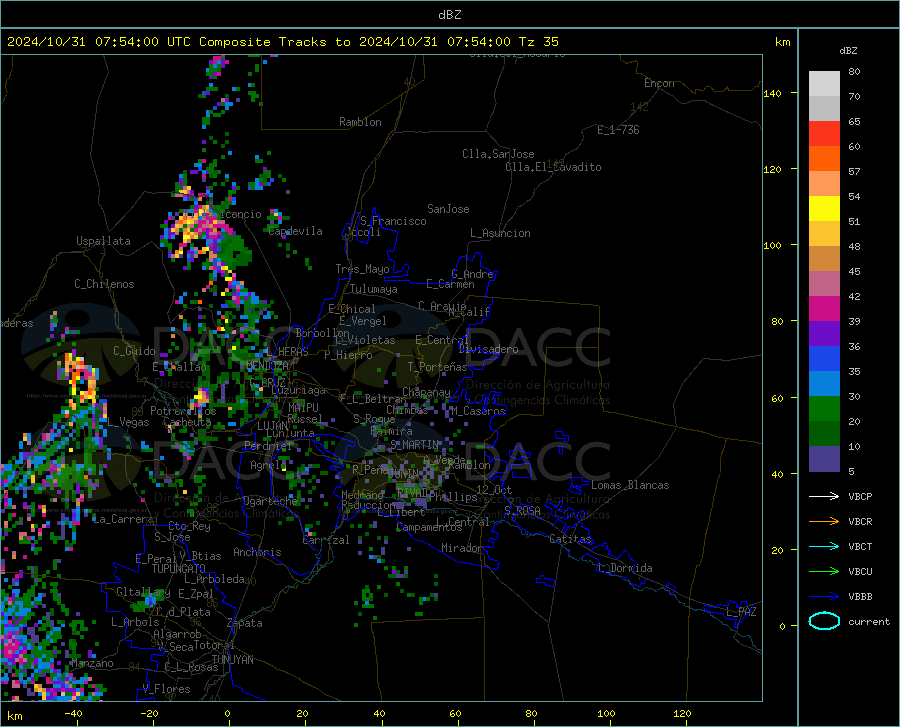This screenshot has height=727, width=900.
Task: Select the red swatch between 65 and 60
Action: point(824,134)
